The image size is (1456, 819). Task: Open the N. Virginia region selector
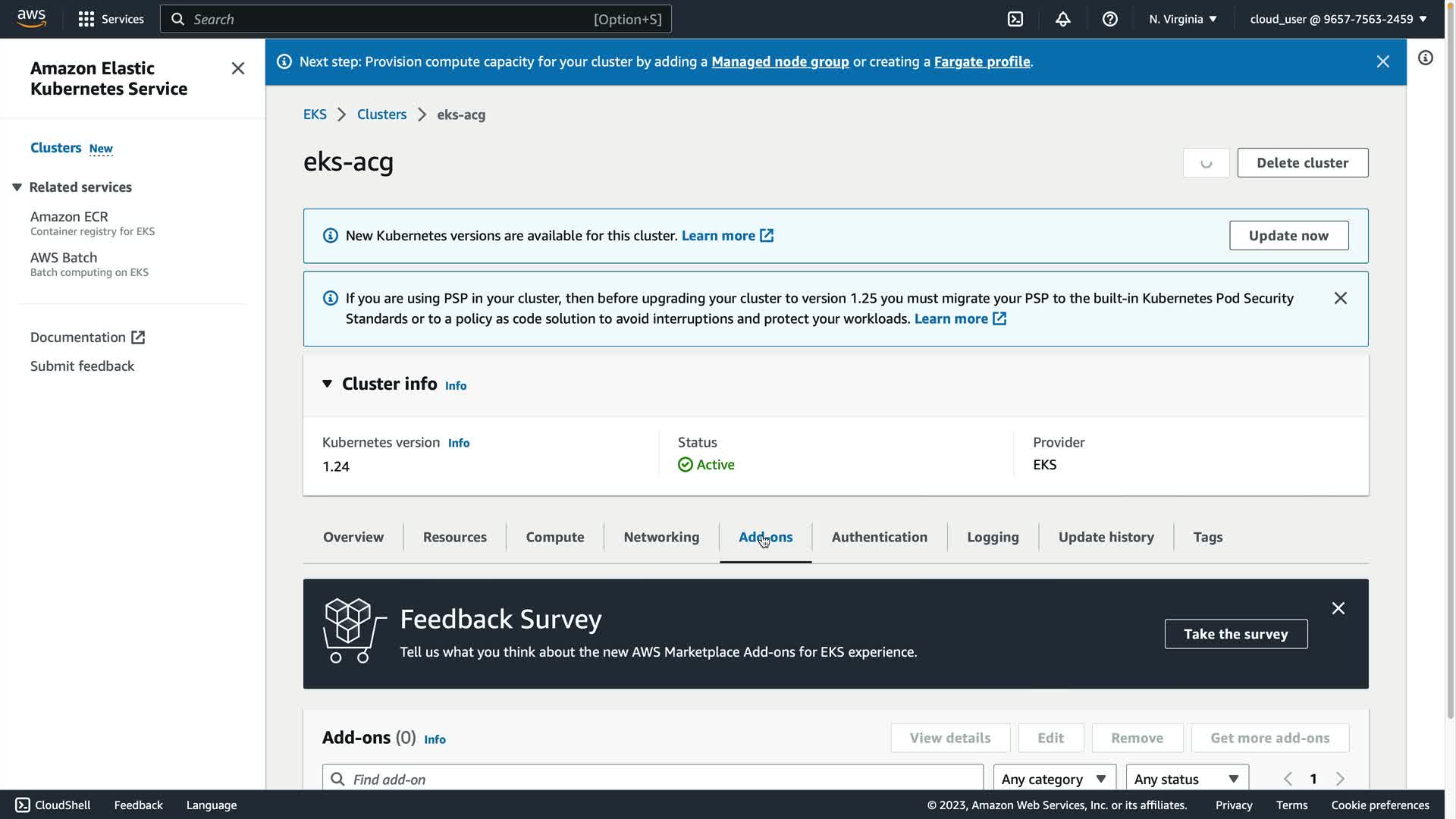click(x=1182, y=19)
